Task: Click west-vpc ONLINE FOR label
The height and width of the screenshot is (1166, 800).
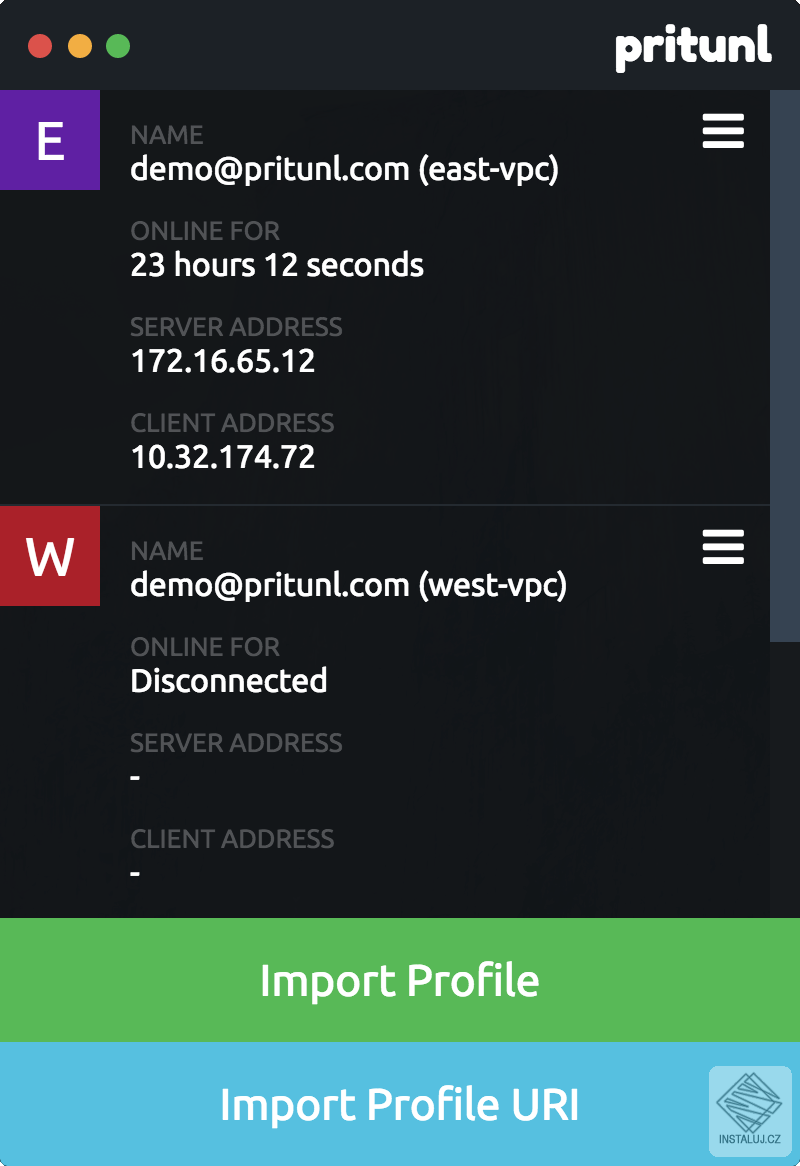Action: pyautogui.click(x=205, y=647)
